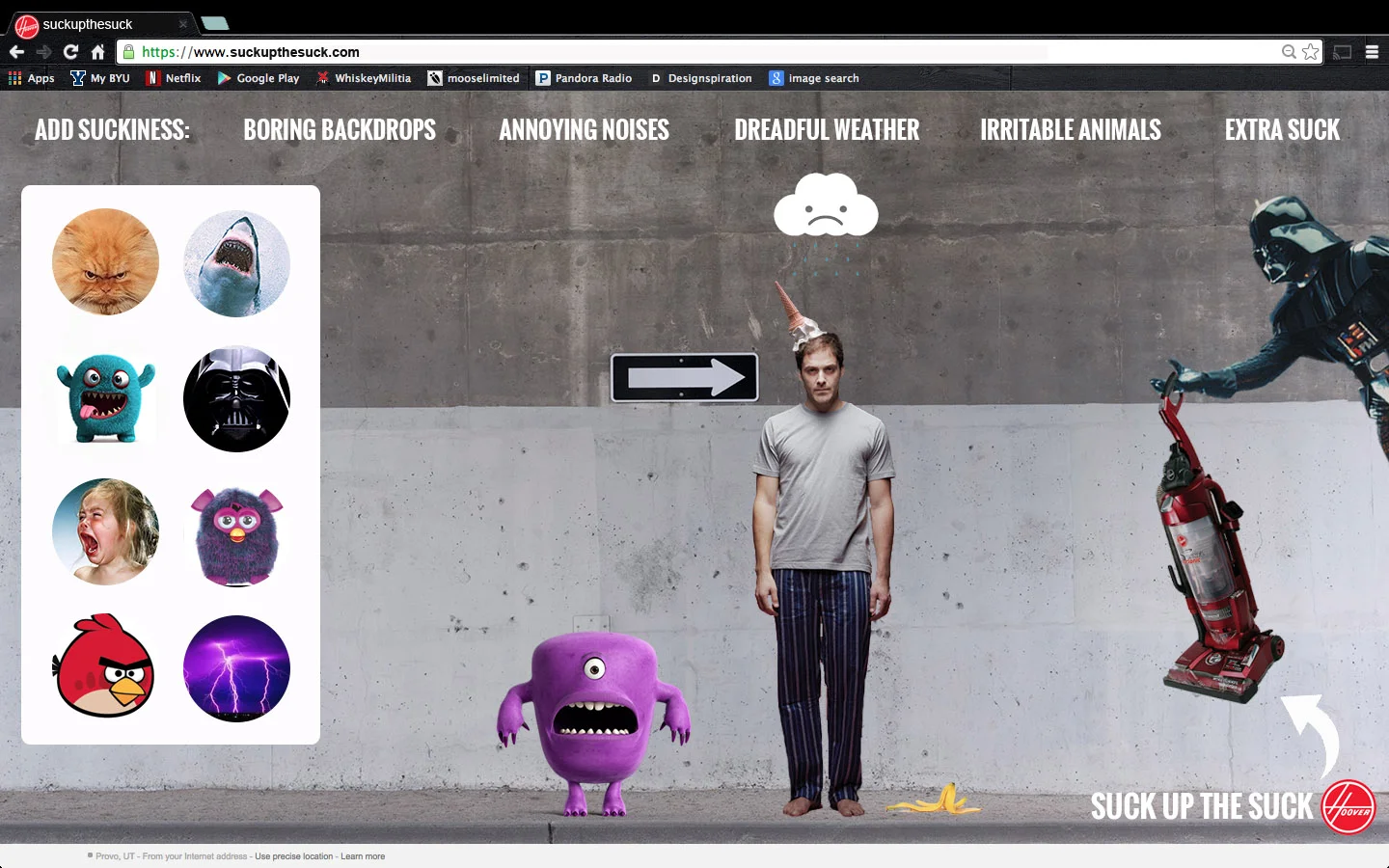
Task: Select the great white shark icon
Action: [x=236, y=263]
